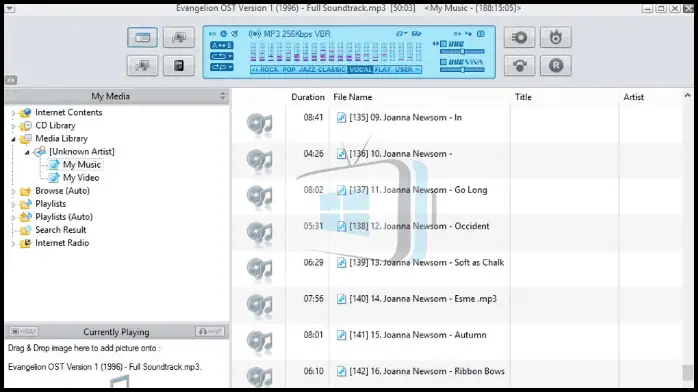Click the playlist vertical scrollbar thumb
The height and width of the screenshot is (392, 698).
click(x=687, y=373)
